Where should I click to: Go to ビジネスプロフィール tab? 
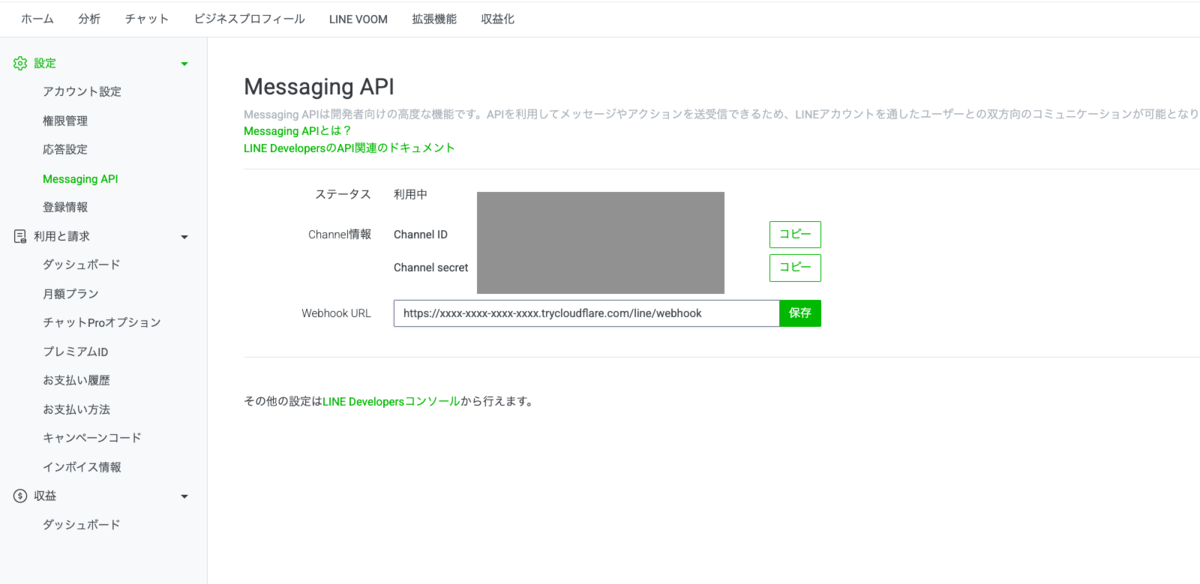[x=249, y=19]
